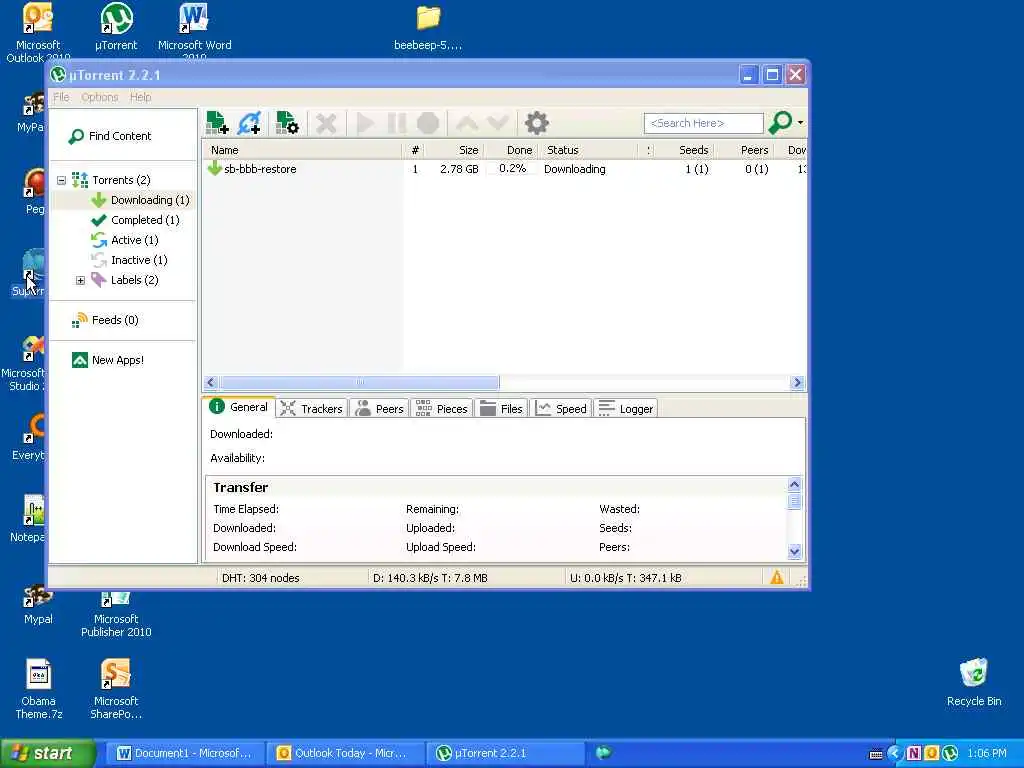The width and height of the screenshot is (1024, 768).
Task: Open the Options menu
Action: click(x=100, y=97)
